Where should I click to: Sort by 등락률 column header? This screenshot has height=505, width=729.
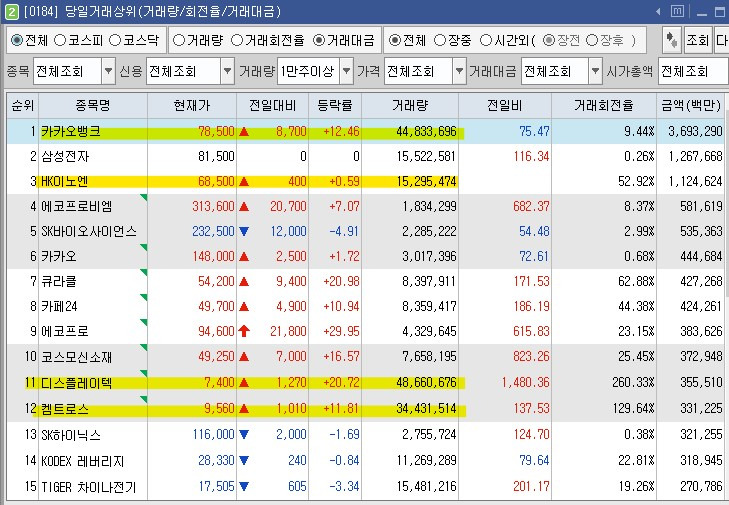pos(335,106)
